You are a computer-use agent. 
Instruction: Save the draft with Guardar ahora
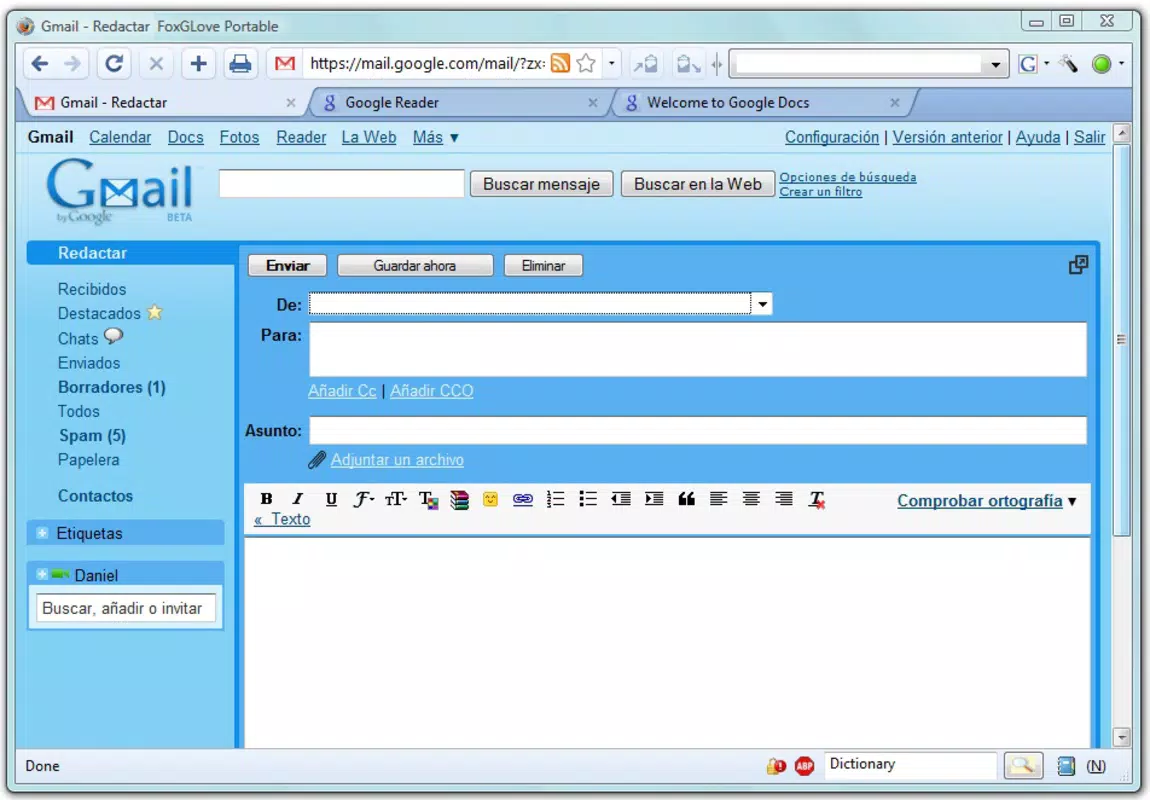tap(414, 265)
